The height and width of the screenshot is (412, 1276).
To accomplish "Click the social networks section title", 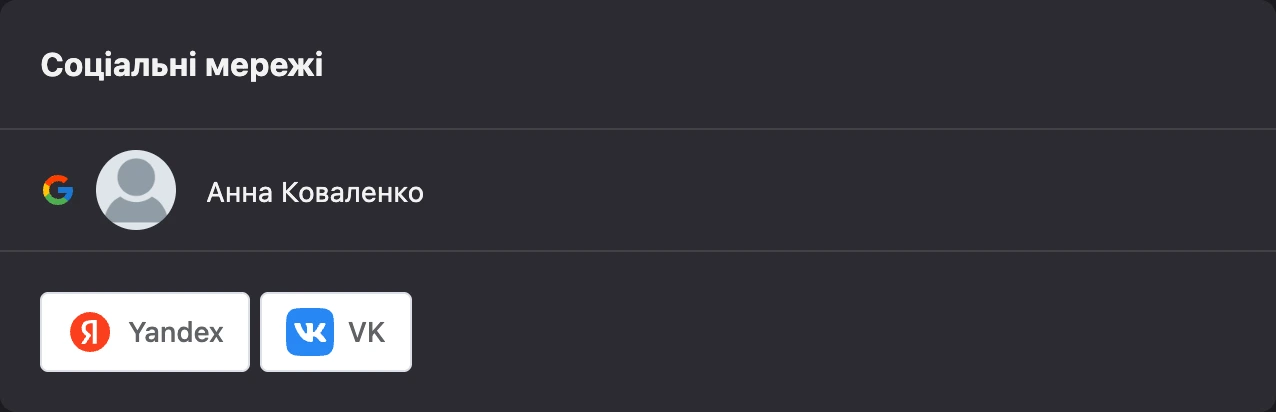I will pyautogui.click(x=181, y=66).
